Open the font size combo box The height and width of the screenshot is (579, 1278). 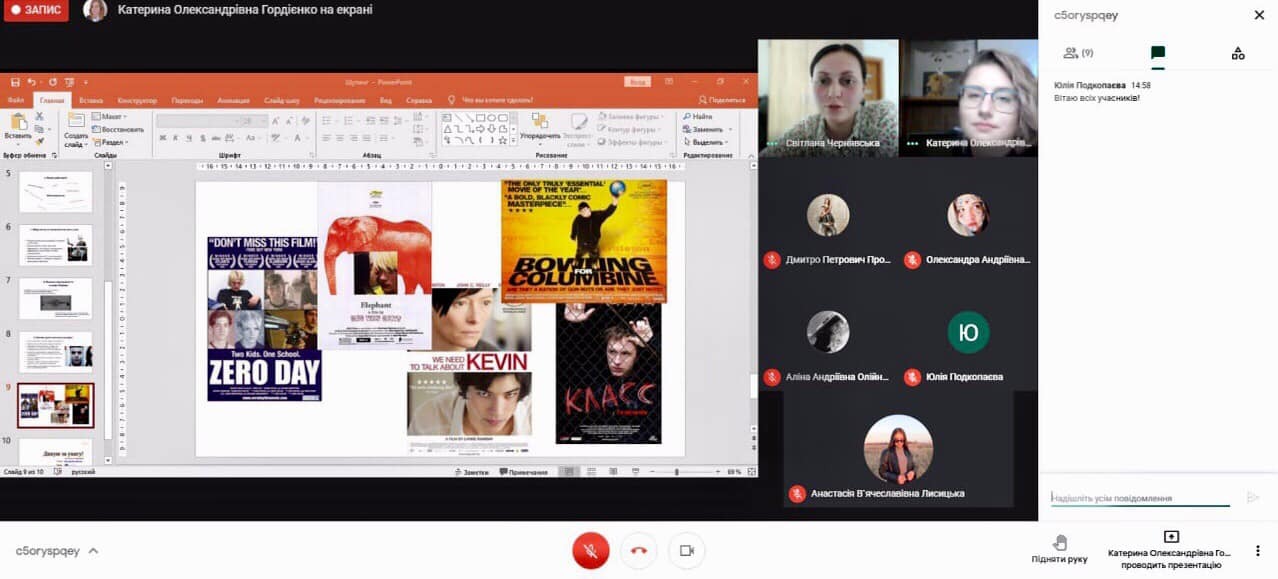254,121
